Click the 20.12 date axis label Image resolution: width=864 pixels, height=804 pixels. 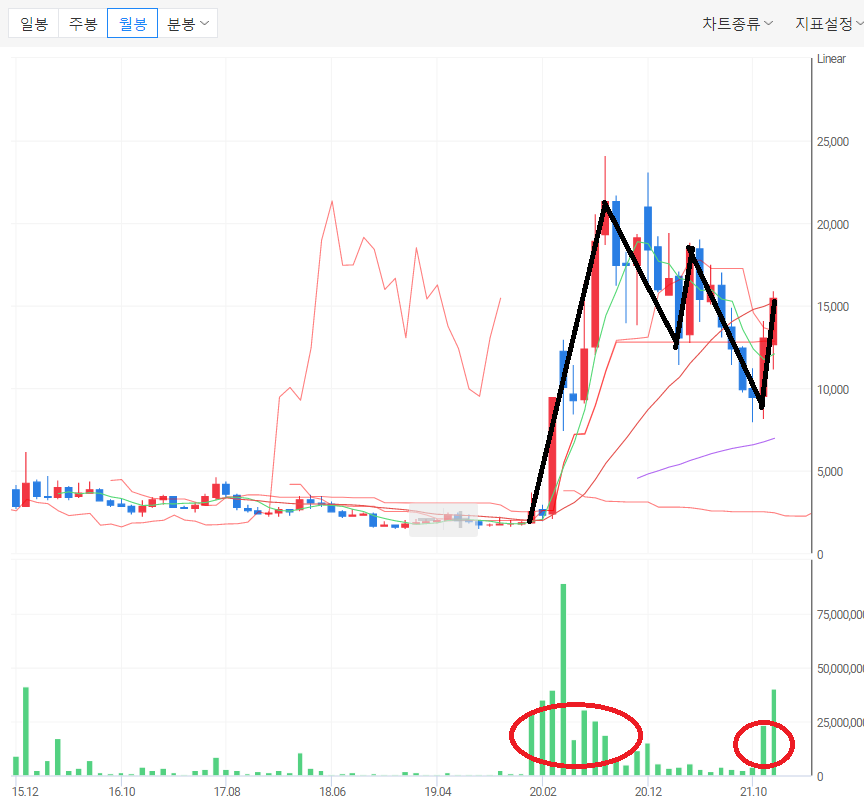click(x=648, y=792)
